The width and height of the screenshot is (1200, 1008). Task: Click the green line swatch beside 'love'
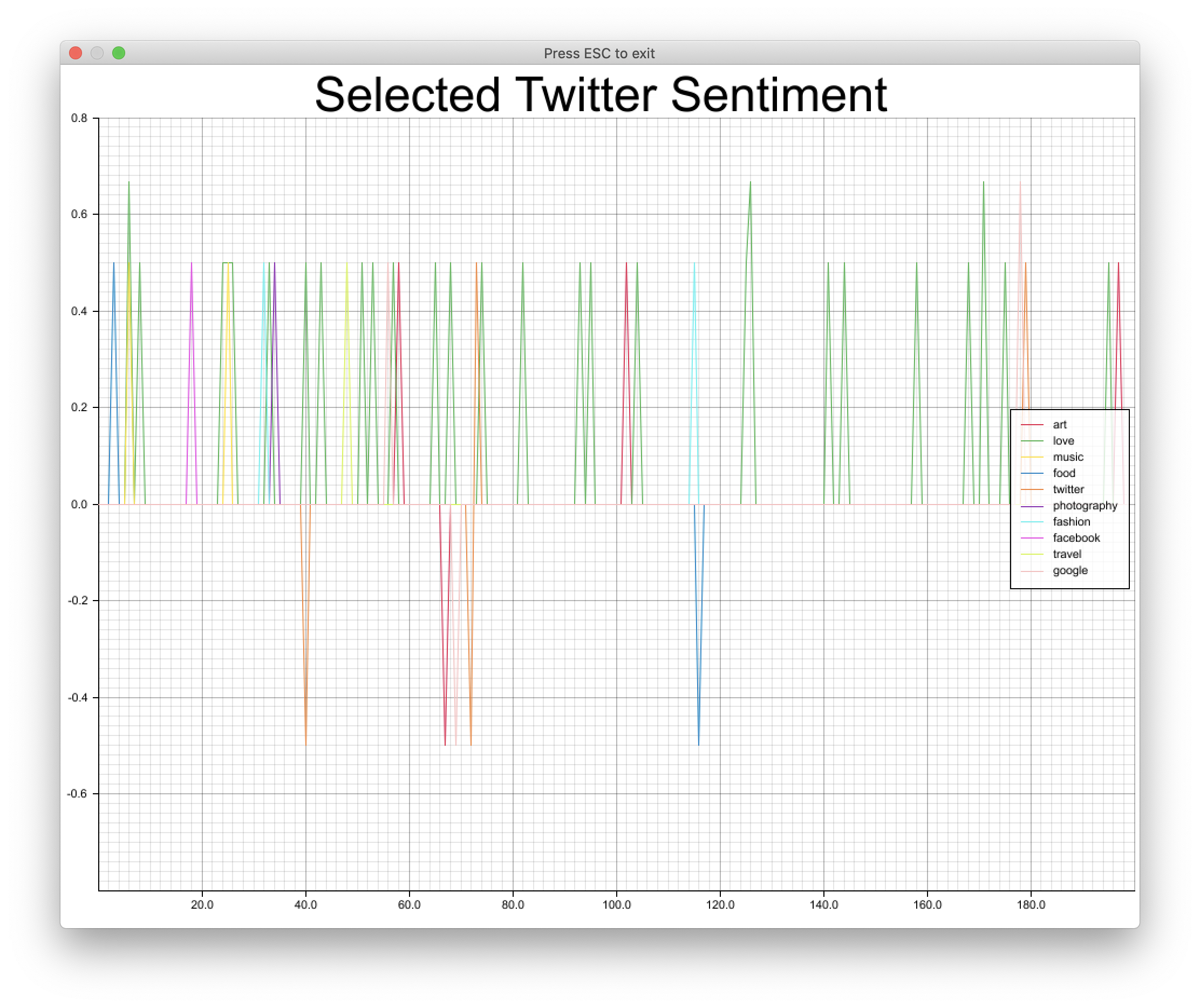pyautogui.click(x=1032, y=440)
